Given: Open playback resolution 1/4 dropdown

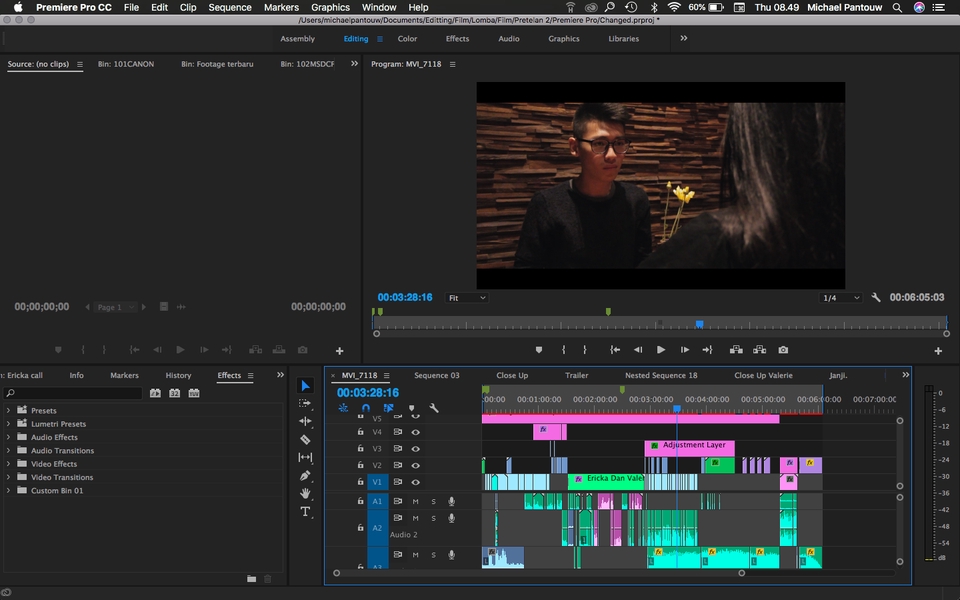Looking at the screenshot, I should pos(841,298).
